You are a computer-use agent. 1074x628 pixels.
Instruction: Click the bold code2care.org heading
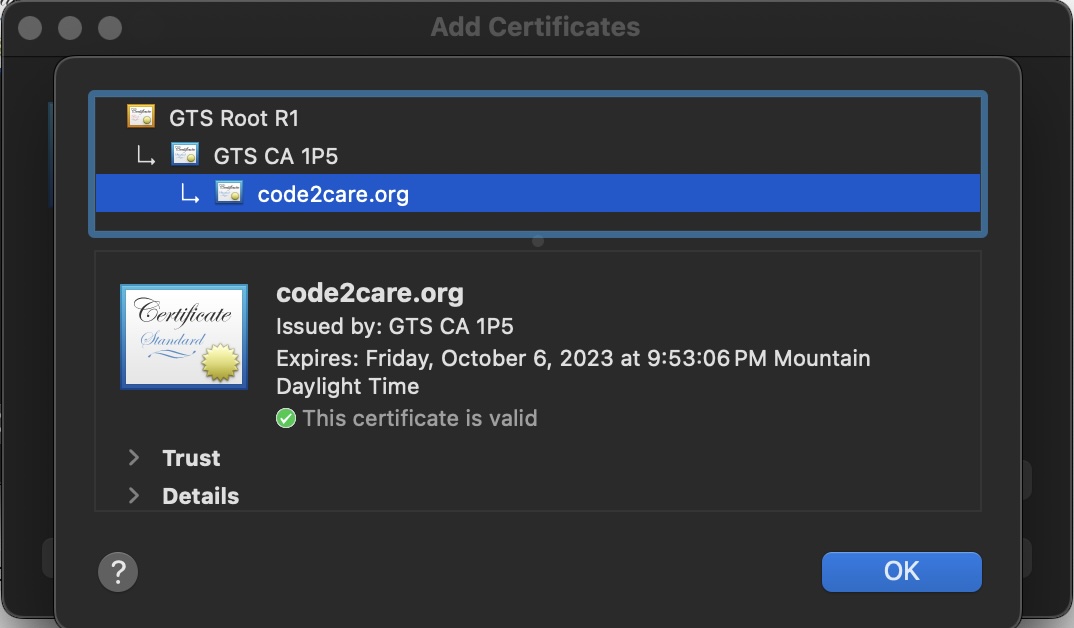pyautogui.click(x=370, y=294)
